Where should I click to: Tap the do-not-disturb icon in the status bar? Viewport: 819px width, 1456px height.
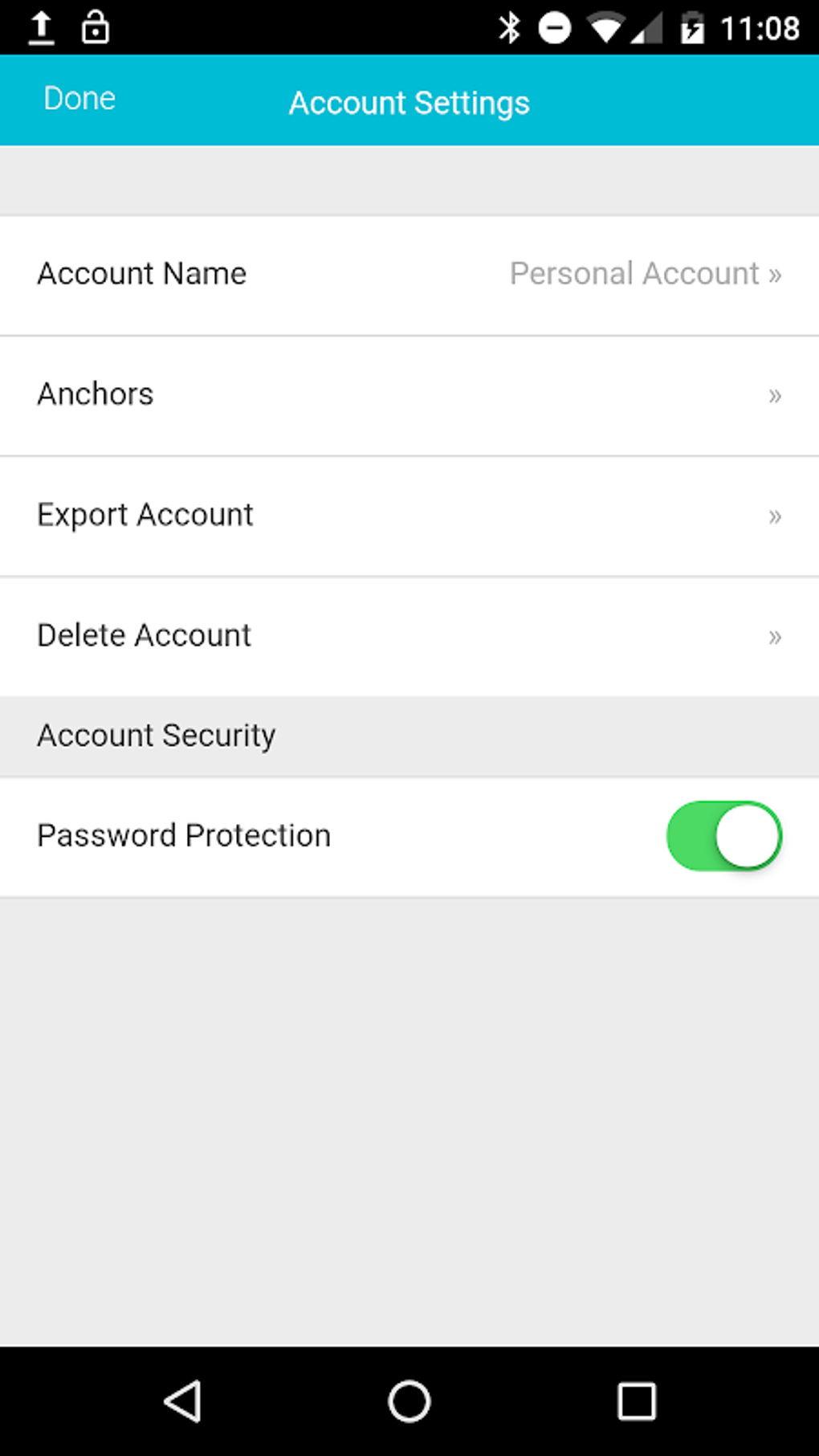(x=553, y=27)
